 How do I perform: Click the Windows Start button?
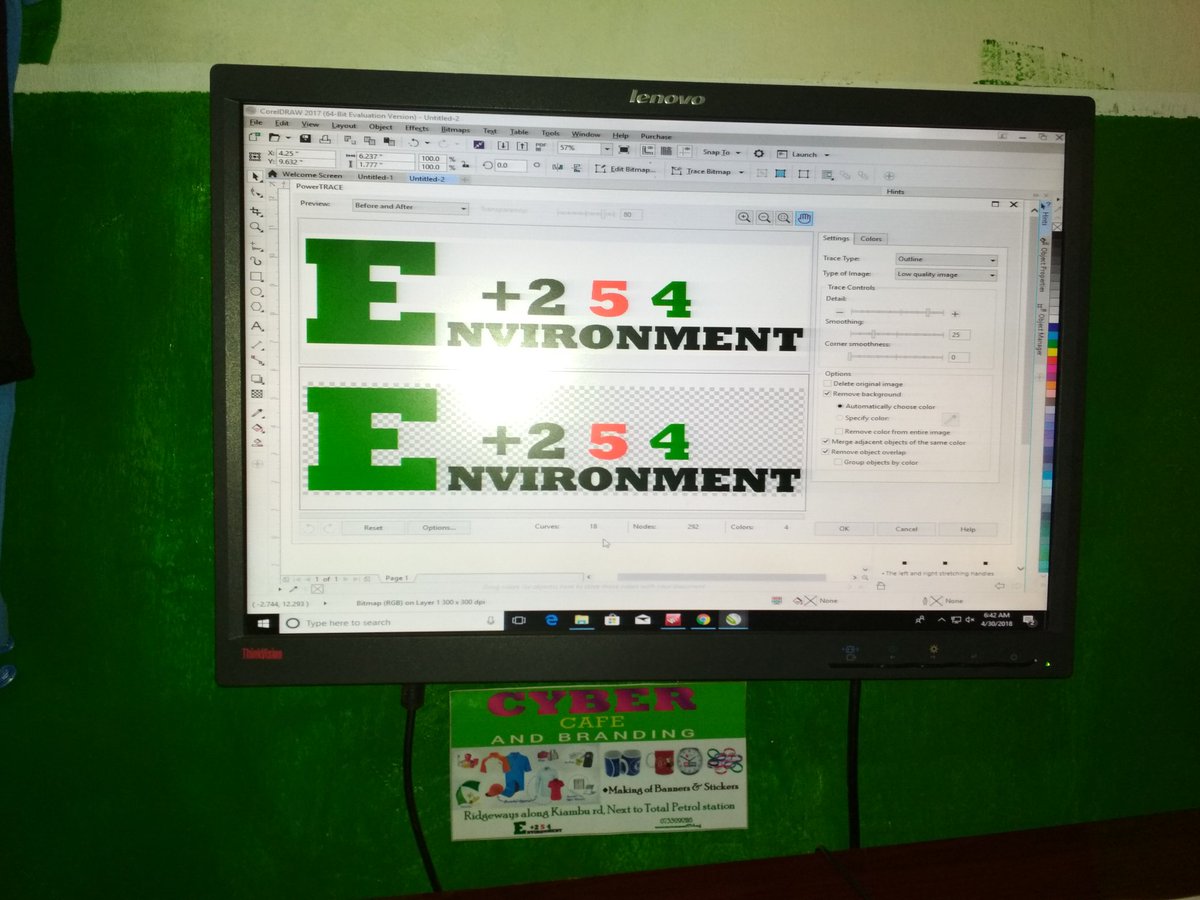tap(264, 622)
